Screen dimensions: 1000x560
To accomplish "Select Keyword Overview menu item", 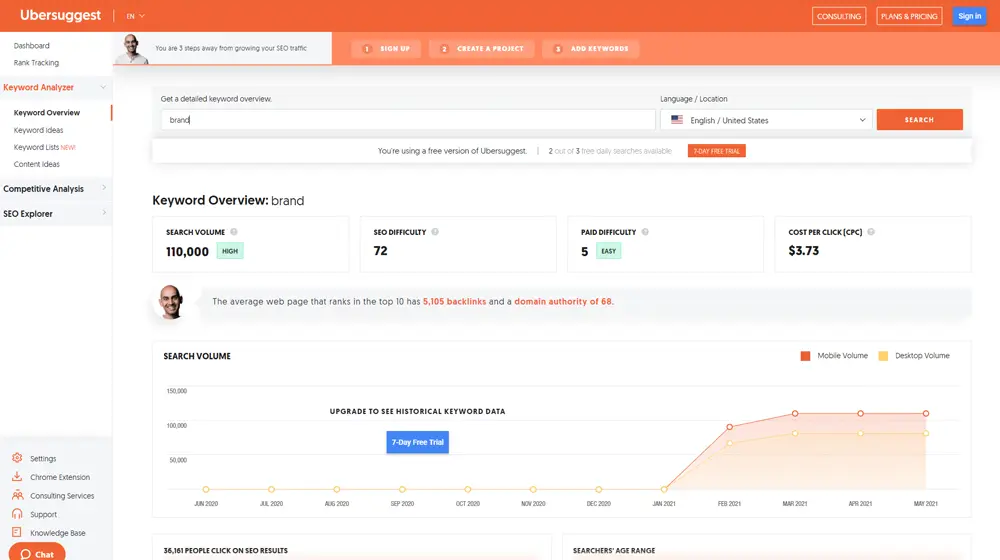I will click(x=47, y=113).
